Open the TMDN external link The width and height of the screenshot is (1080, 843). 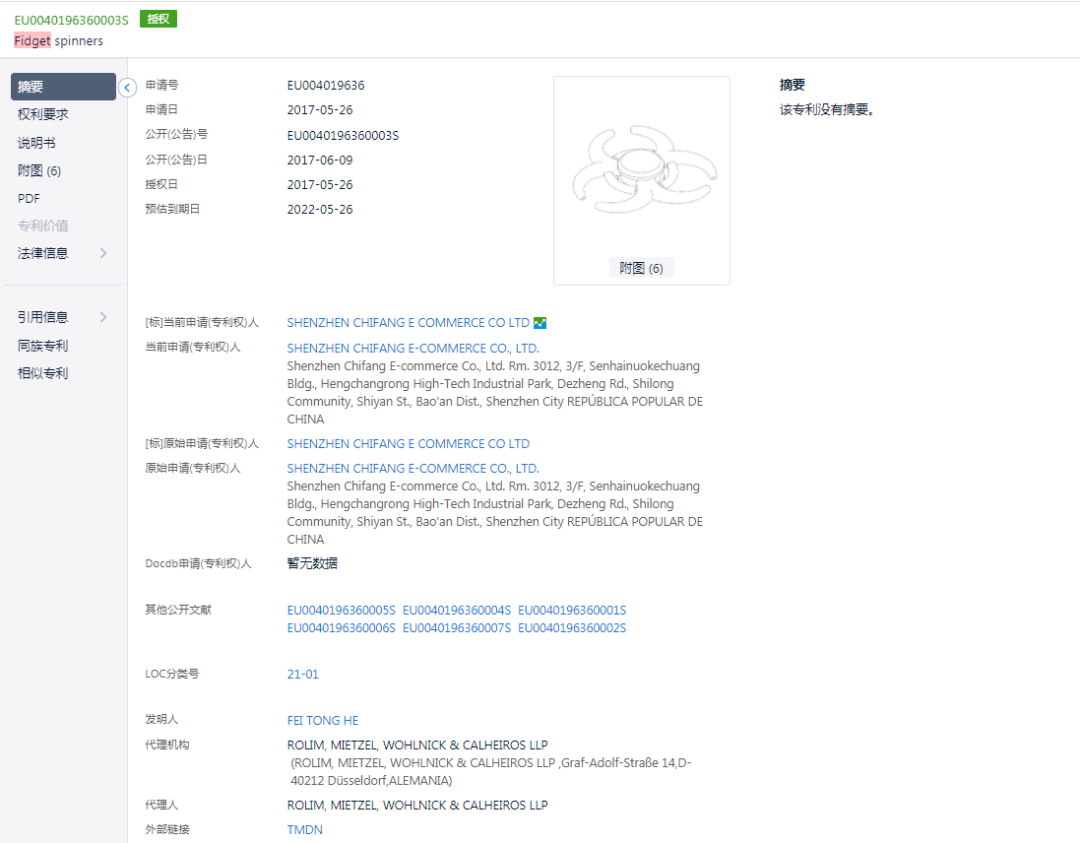point(305,829)
